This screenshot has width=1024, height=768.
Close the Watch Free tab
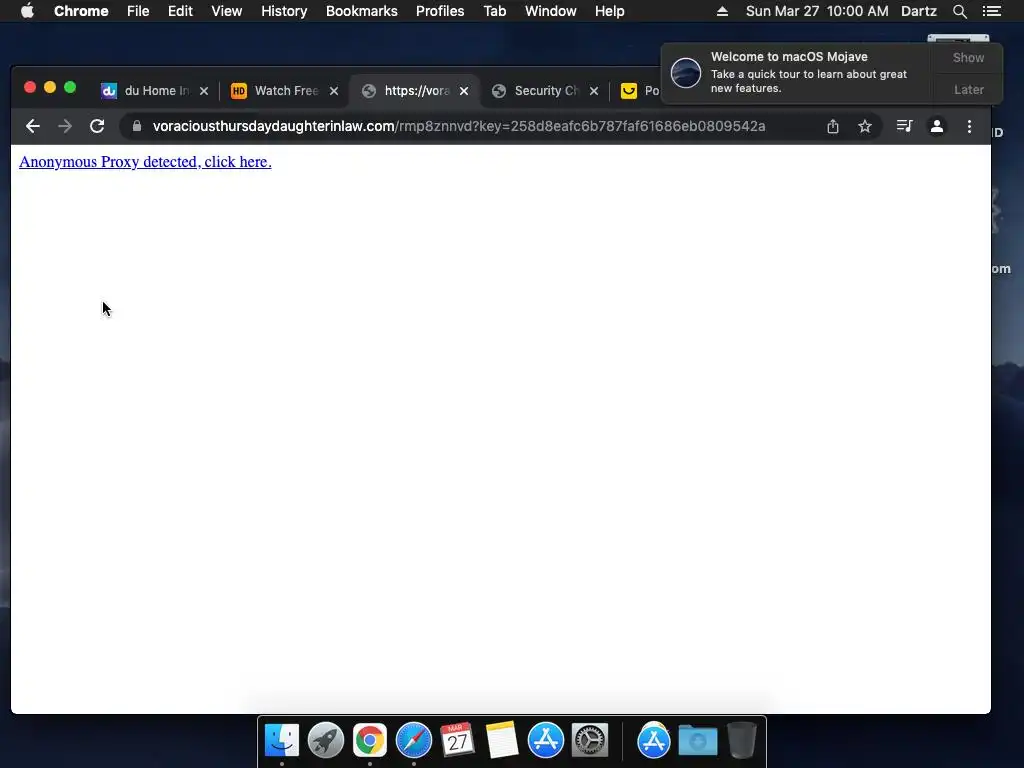click(x=334, y=91)
